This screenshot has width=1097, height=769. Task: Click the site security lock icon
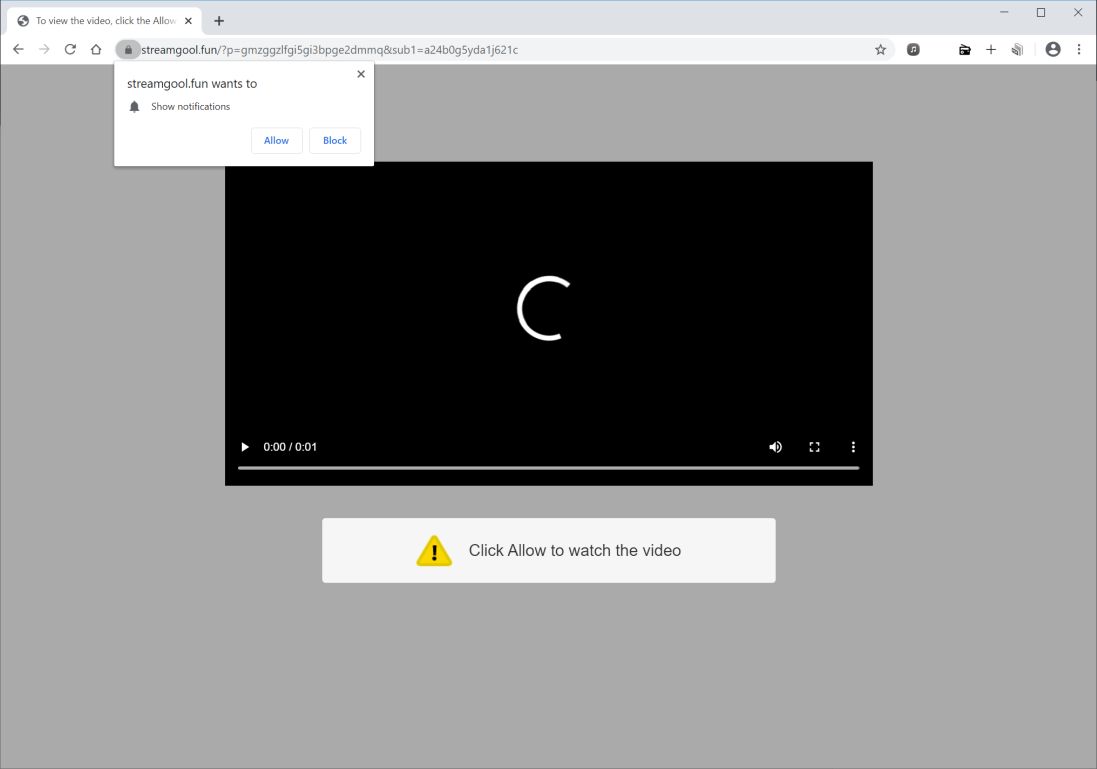[x=127, y=49]
